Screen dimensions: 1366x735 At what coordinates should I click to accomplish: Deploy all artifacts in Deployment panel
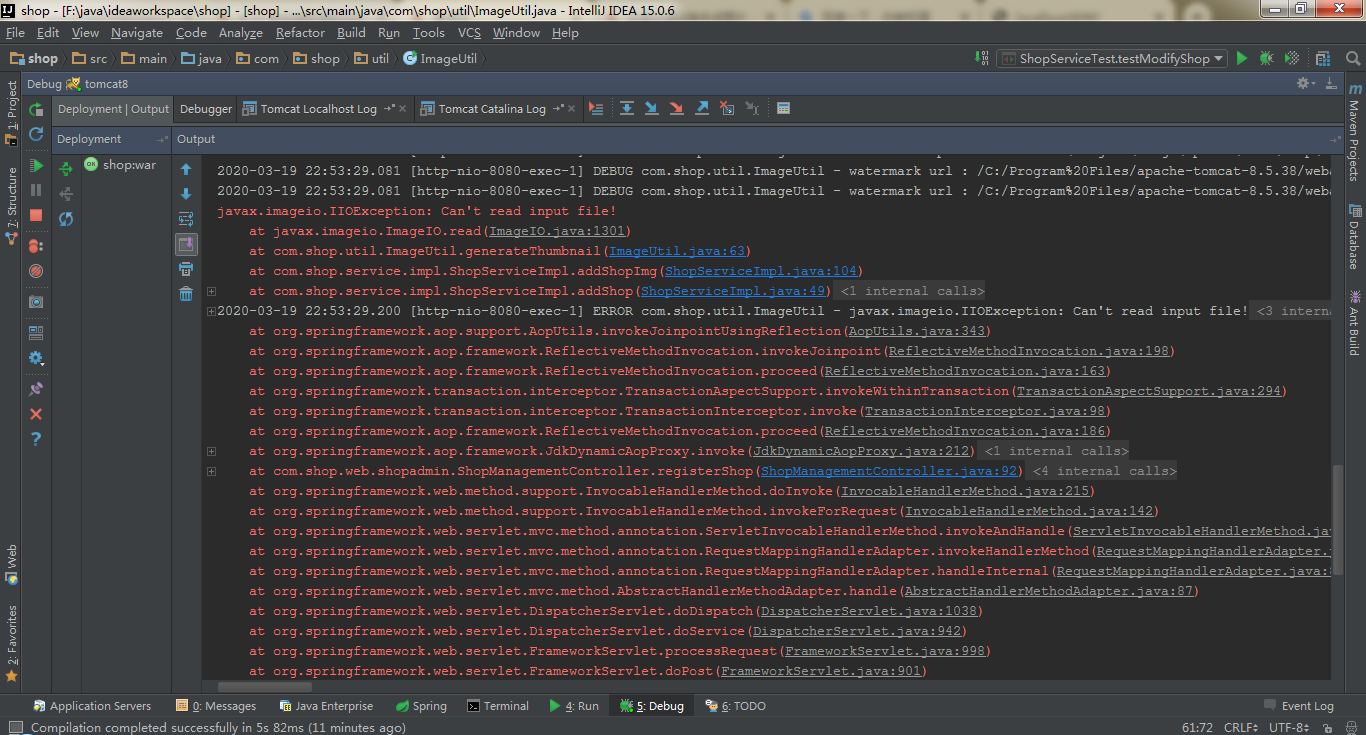point(66,169)
